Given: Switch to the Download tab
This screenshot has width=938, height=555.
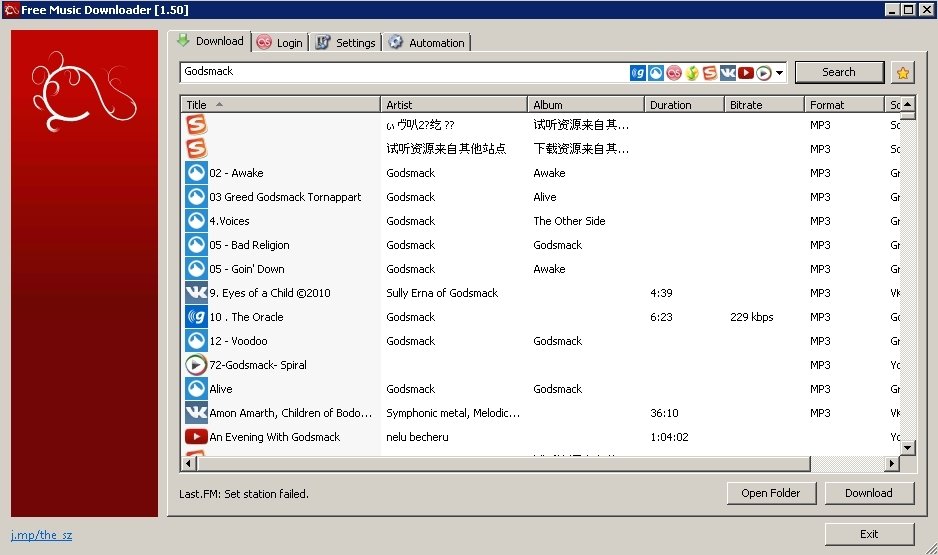Looking at the screenshot, I should pyautogui.click(x=210, y=41).
